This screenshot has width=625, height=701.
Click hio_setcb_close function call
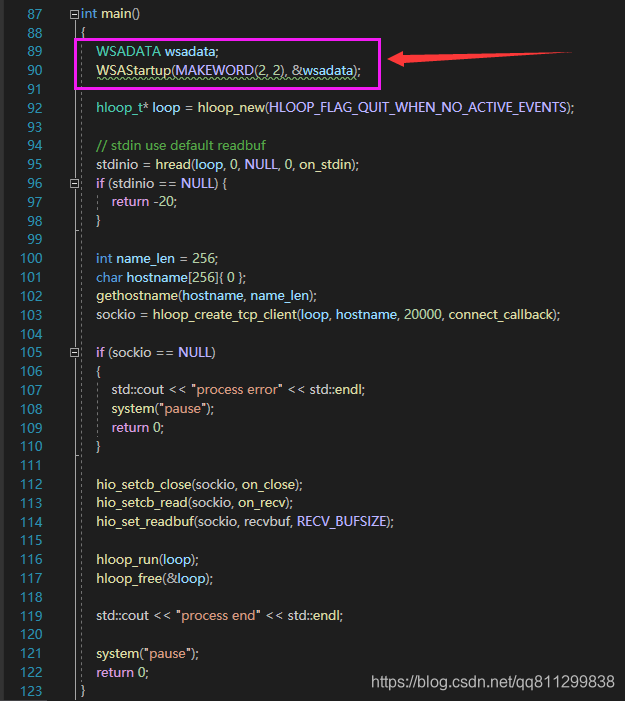tap(144, 485)
